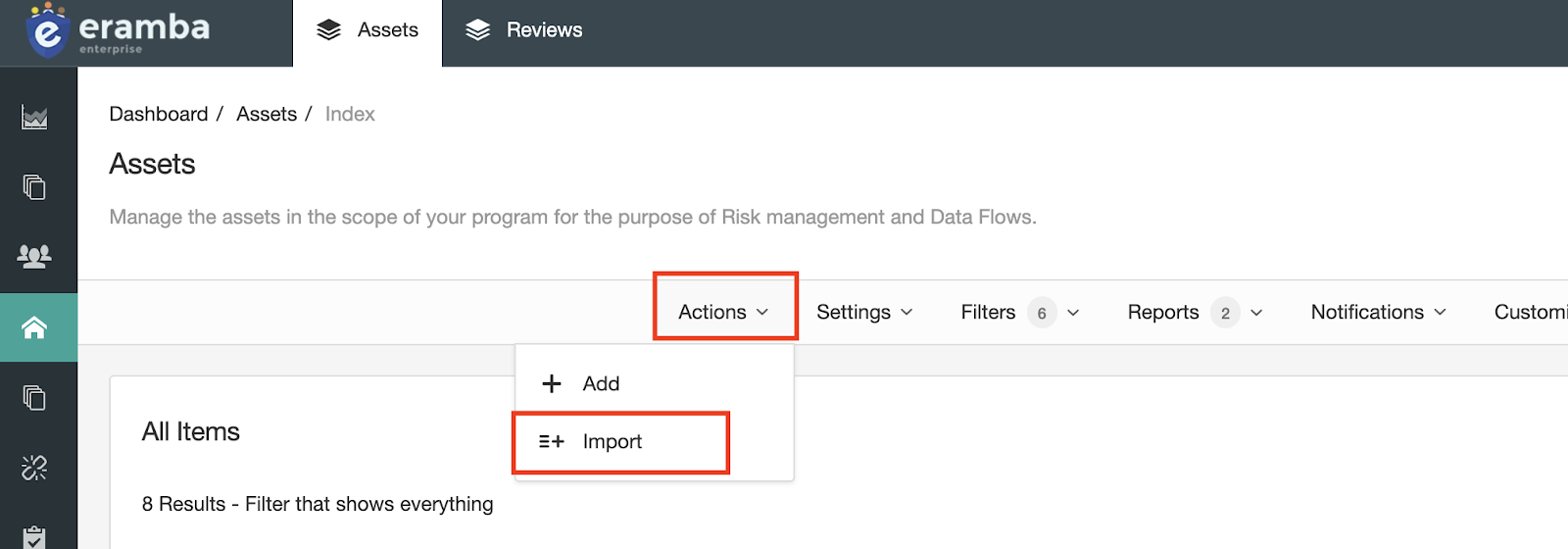Click the Assets breadcrumb link
The height and width of the screenshot is (549, 1568).
pos(267,114)
